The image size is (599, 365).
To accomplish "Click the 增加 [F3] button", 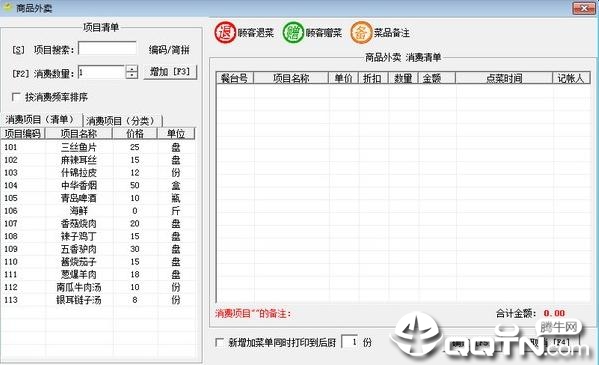I will pyautogui.click(x=170, y=72).
